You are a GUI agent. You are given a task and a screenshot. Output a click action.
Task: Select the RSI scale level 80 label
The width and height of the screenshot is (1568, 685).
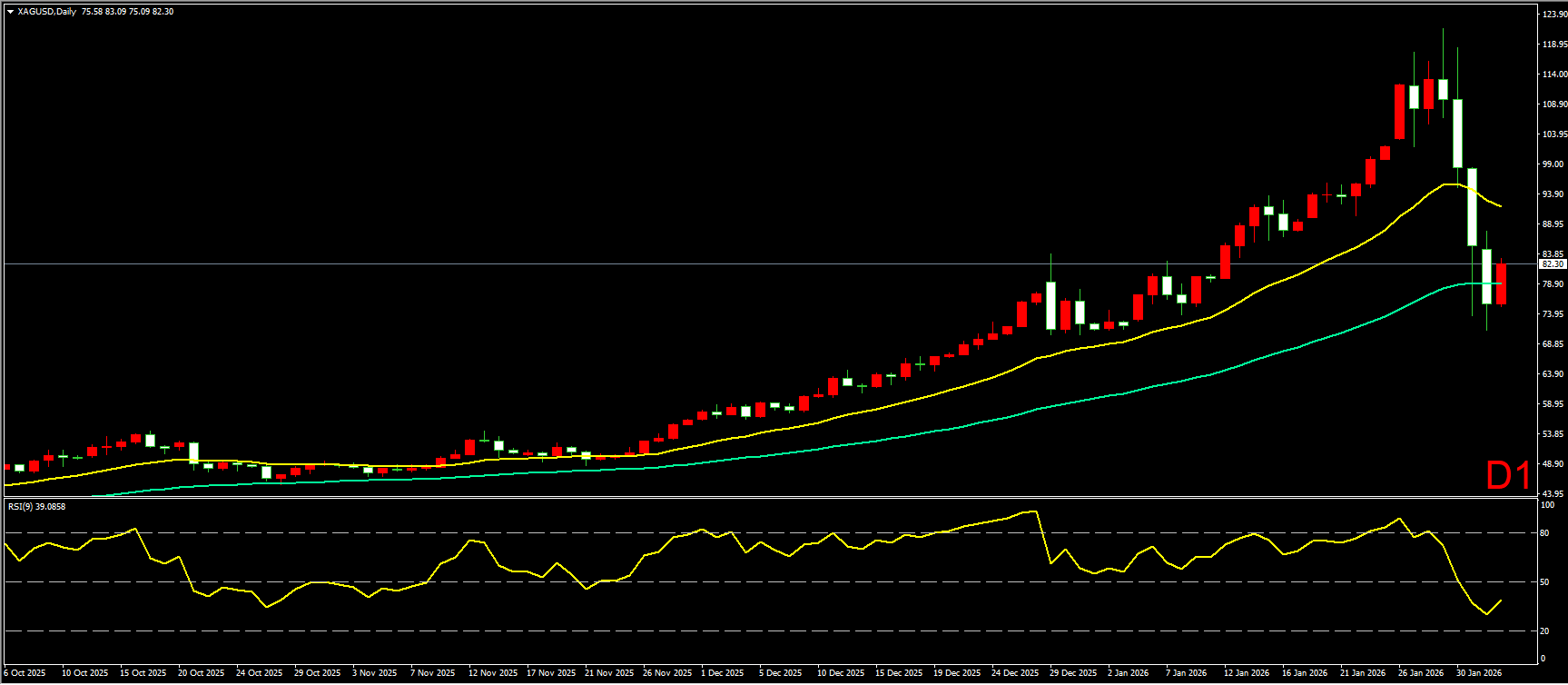(x=1544, y=532)
